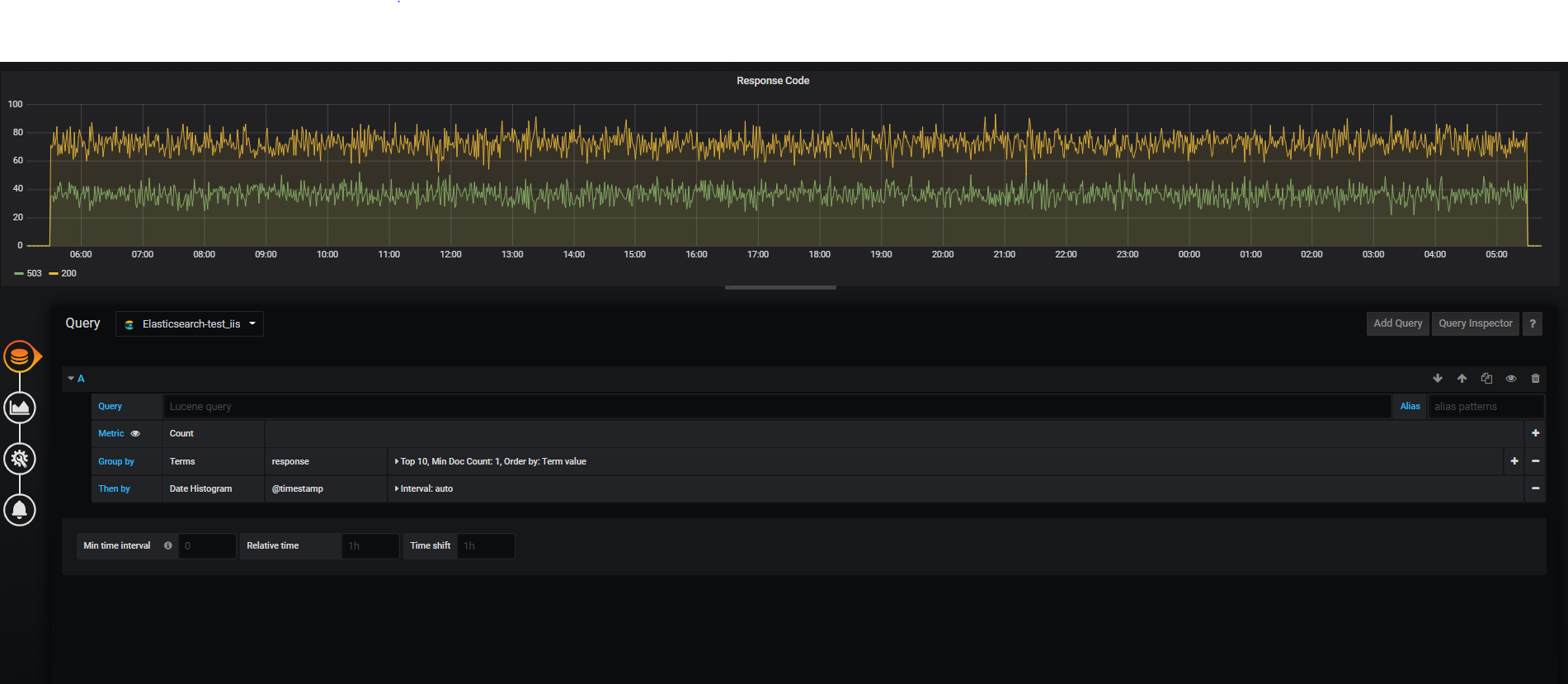Open the Queries tab database icon

[20, 356]
